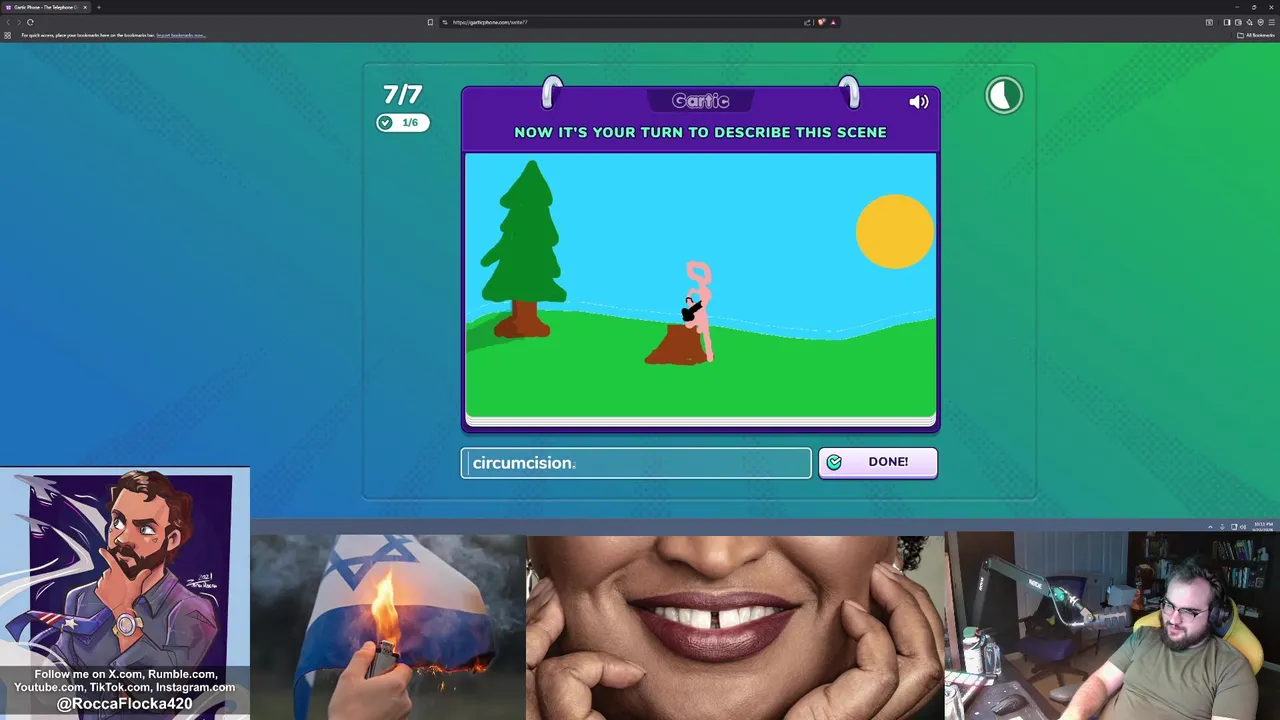Reload the page in browser
Screen dimensions: 1280x720
pos(30,22)
